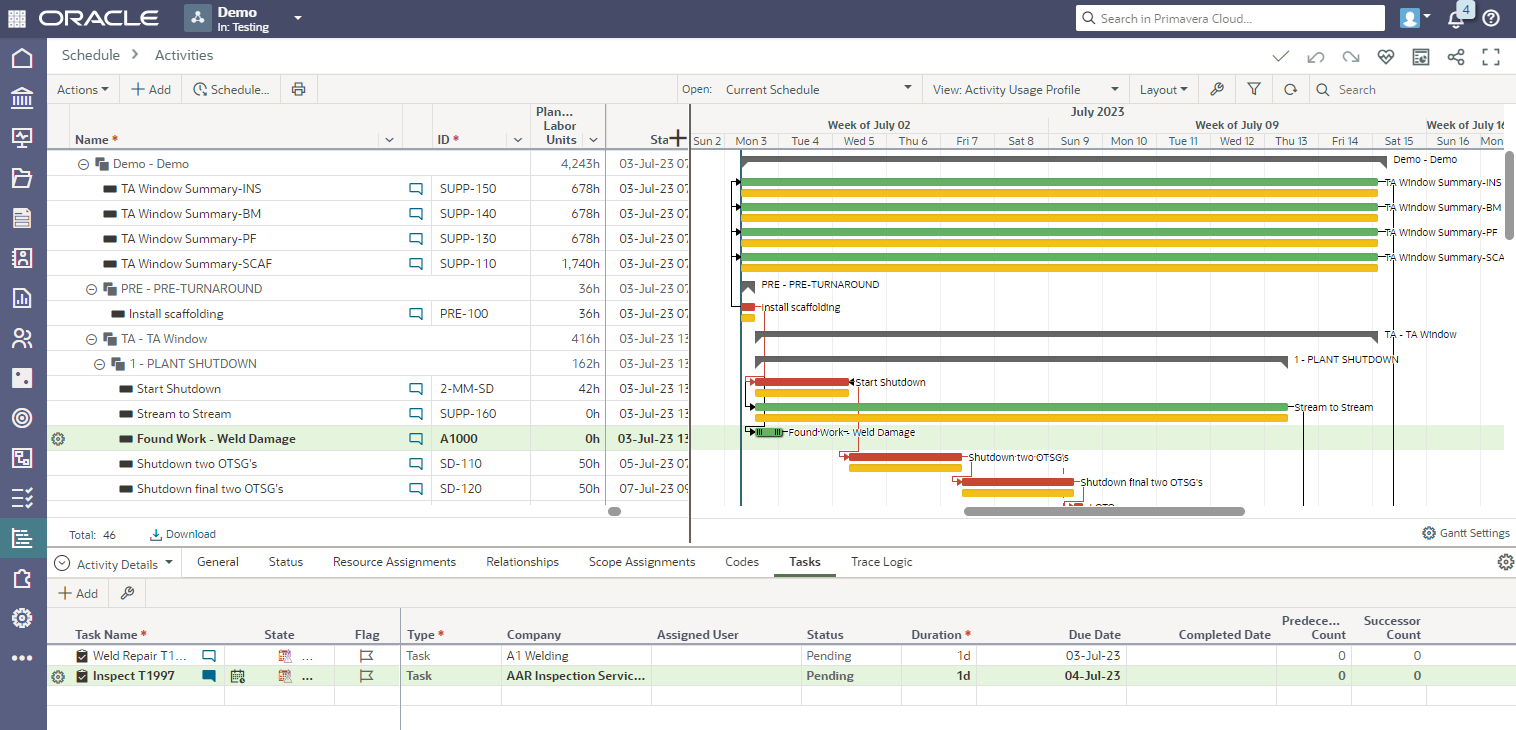Click the Gantt chart horizontal scrollbar

point(1103,511)
